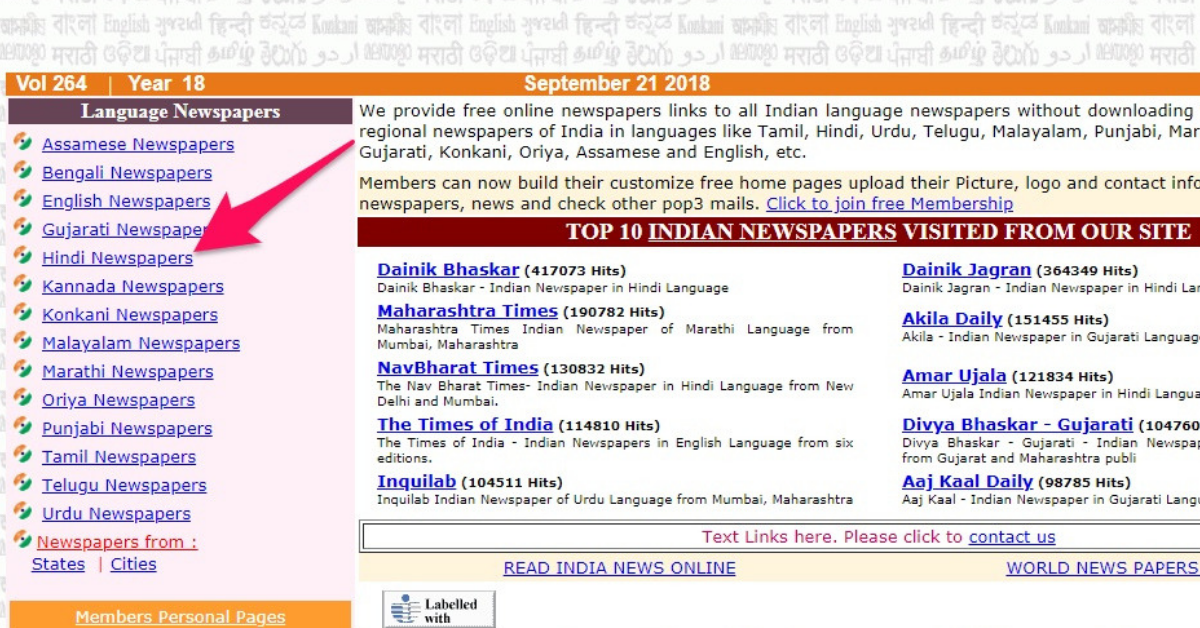Image resolution: width=1200 pixels, height=628 pixels.
Task: Click the 'Vol 264' header text
Action: pyautogui.click(x=52, y=84)
